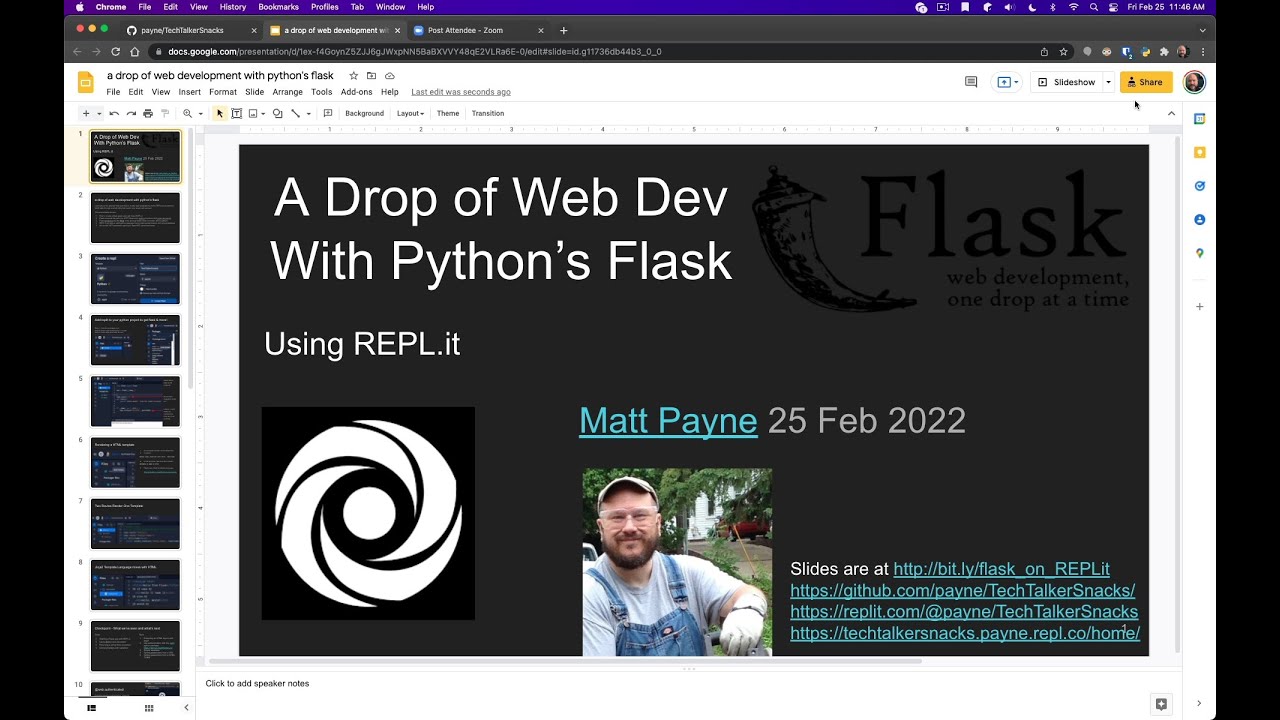The height and width of the screenshot is (720, 1280).
Task: Open the Add-ons menu
Action: coord(357,92)
